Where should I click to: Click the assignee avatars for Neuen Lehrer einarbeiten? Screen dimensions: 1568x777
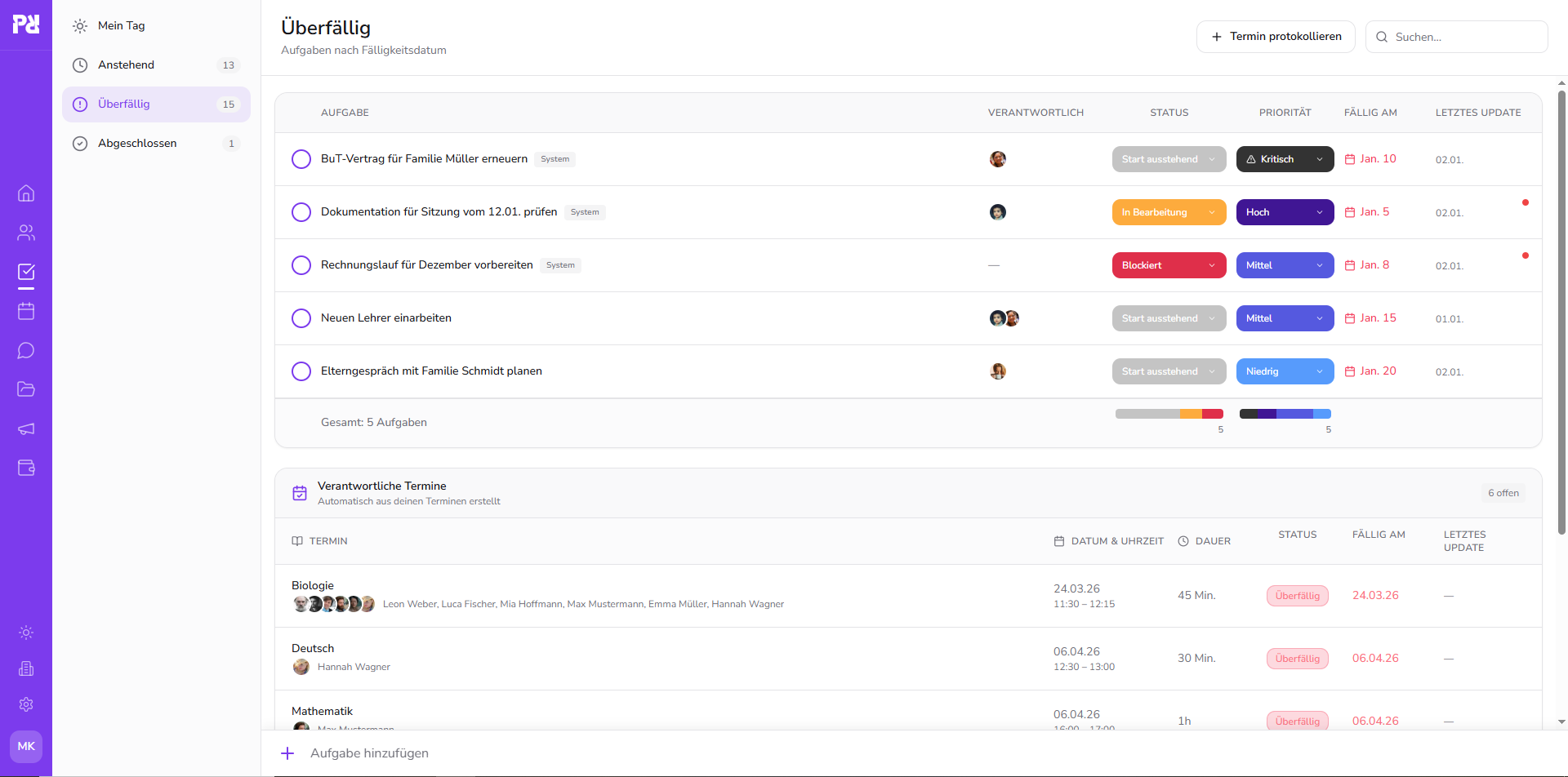point(1004,318)
